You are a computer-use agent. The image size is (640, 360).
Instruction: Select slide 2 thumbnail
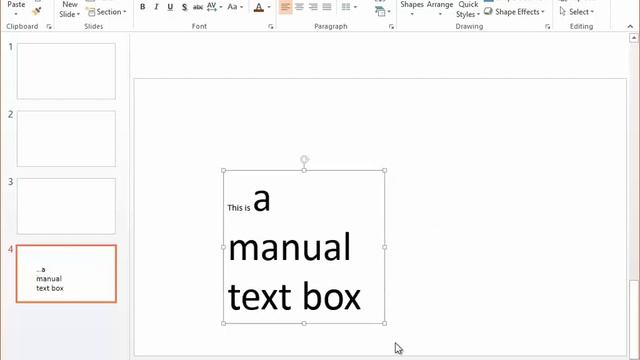pos(66,139)
